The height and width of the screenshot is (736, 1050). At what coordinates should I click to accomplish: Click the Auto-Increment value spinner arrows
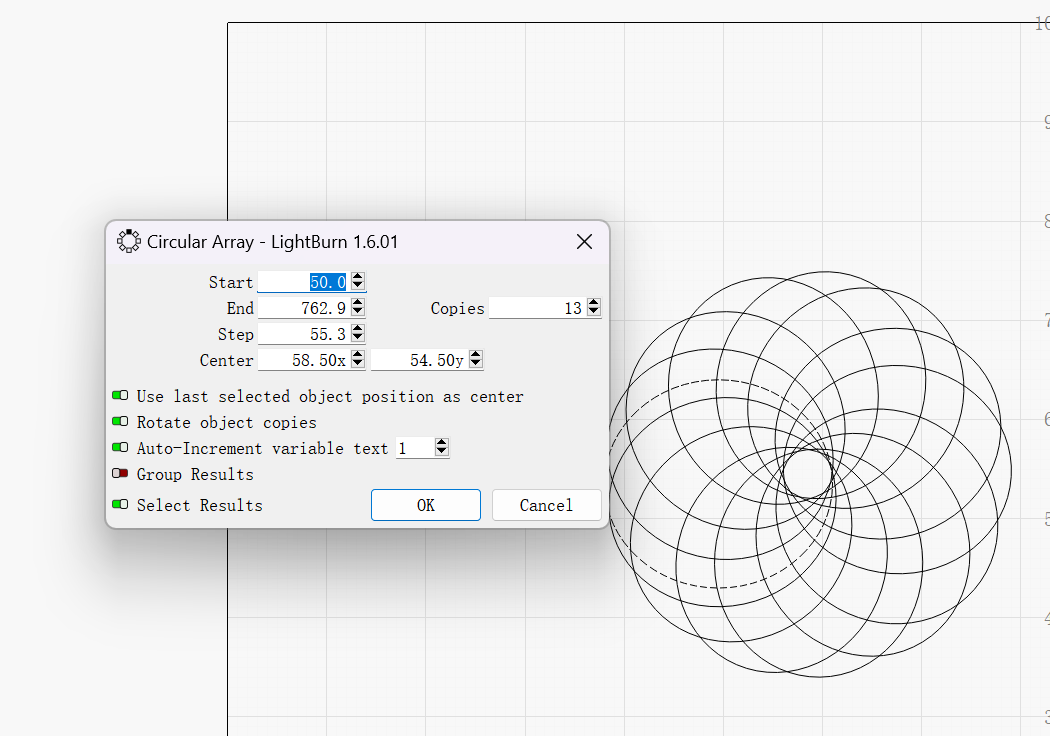pos(442,448)
